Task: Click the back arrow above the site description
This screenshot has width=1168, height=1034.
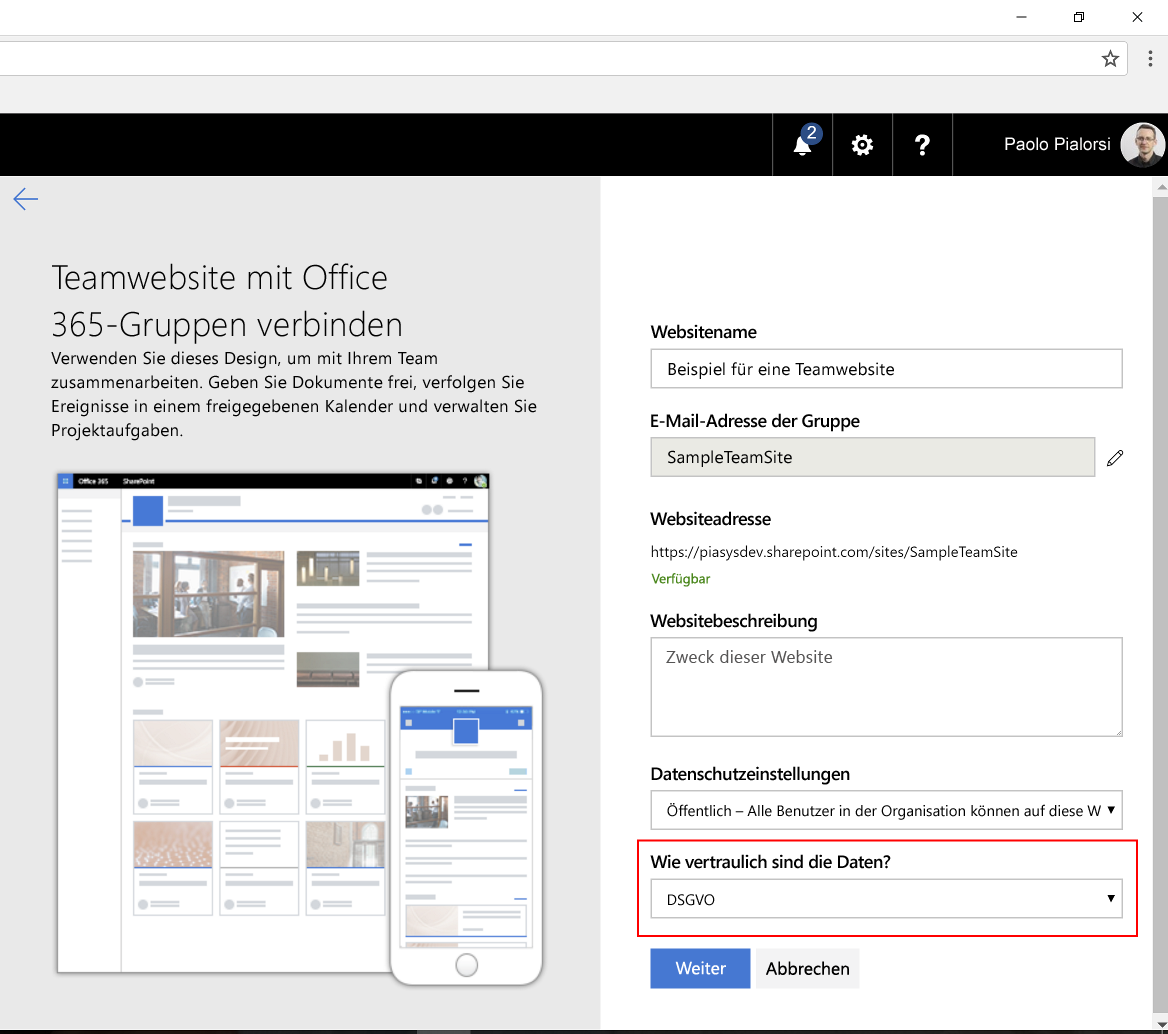Action: pyautogui.click(x=25, y=199)
